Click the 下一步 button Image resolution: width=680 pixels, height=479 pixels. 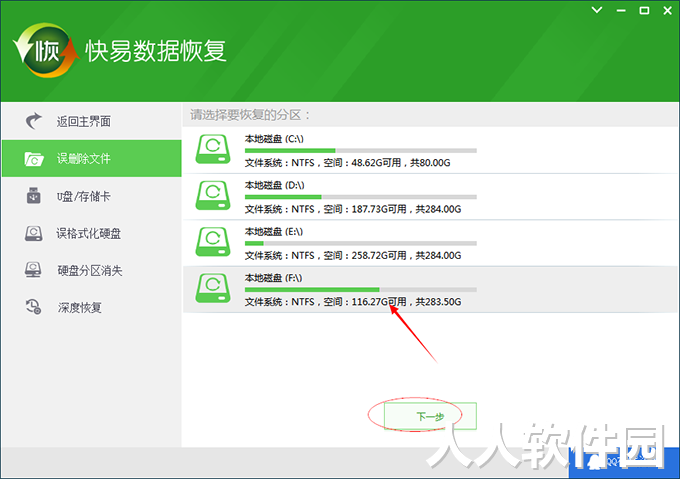430,416
